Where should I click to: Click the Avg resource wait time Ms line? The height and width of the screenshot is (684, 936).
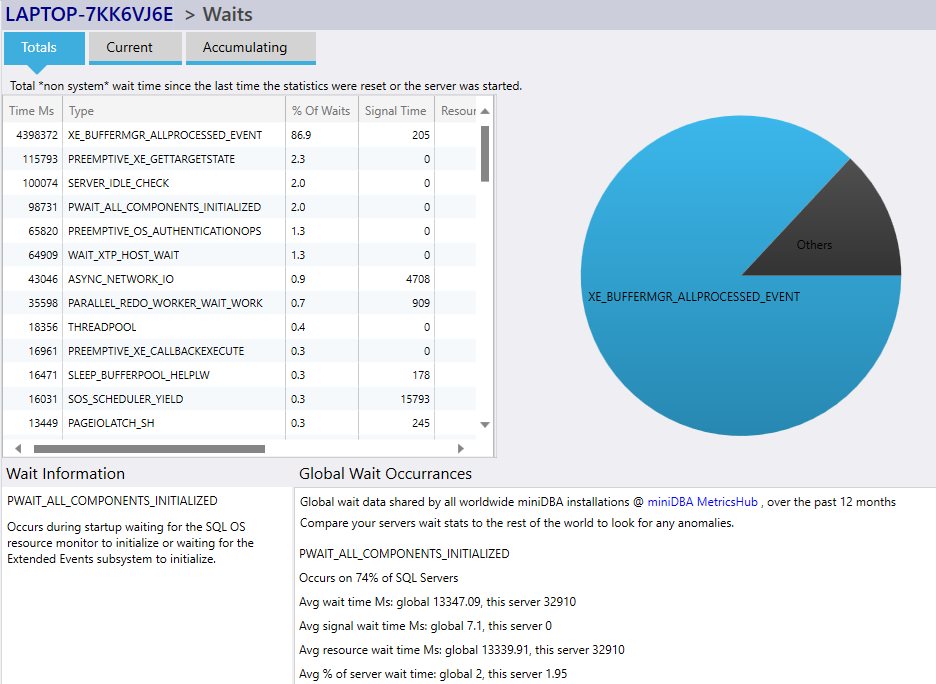461,649
